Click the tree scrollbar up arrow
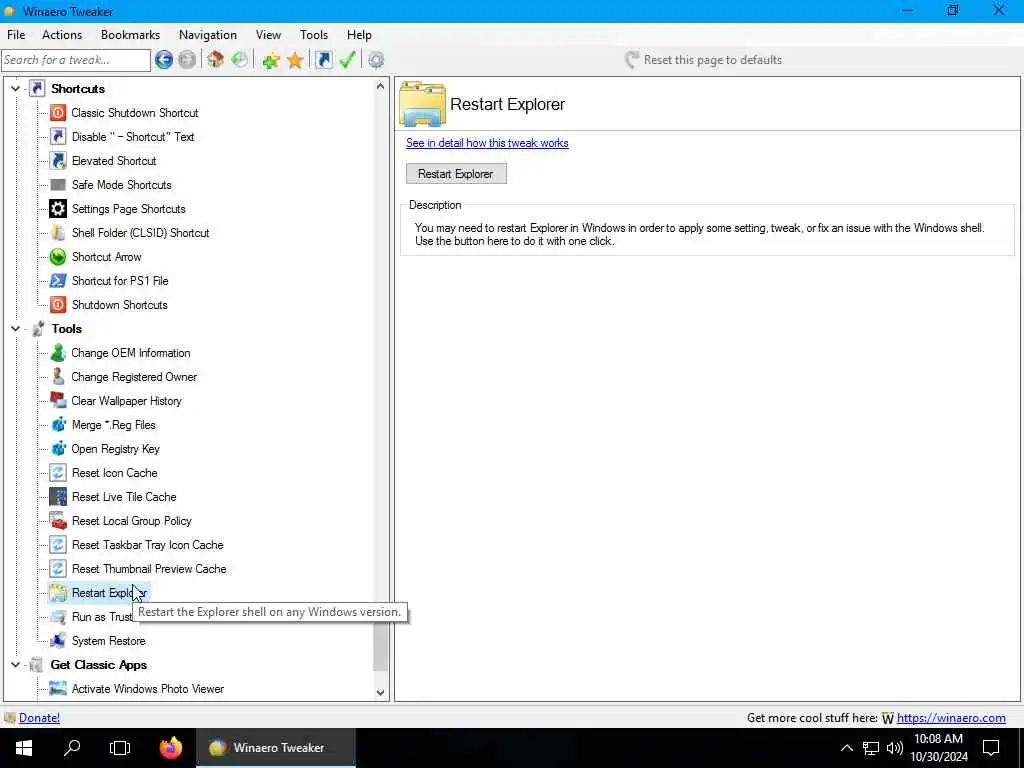Screen dimensions: 1024x768 click(x=381, y=86)
